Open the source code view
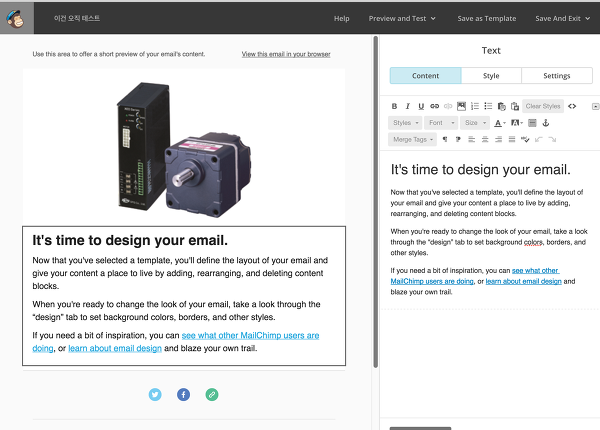600x430 pixels. (x=572, y=106)
